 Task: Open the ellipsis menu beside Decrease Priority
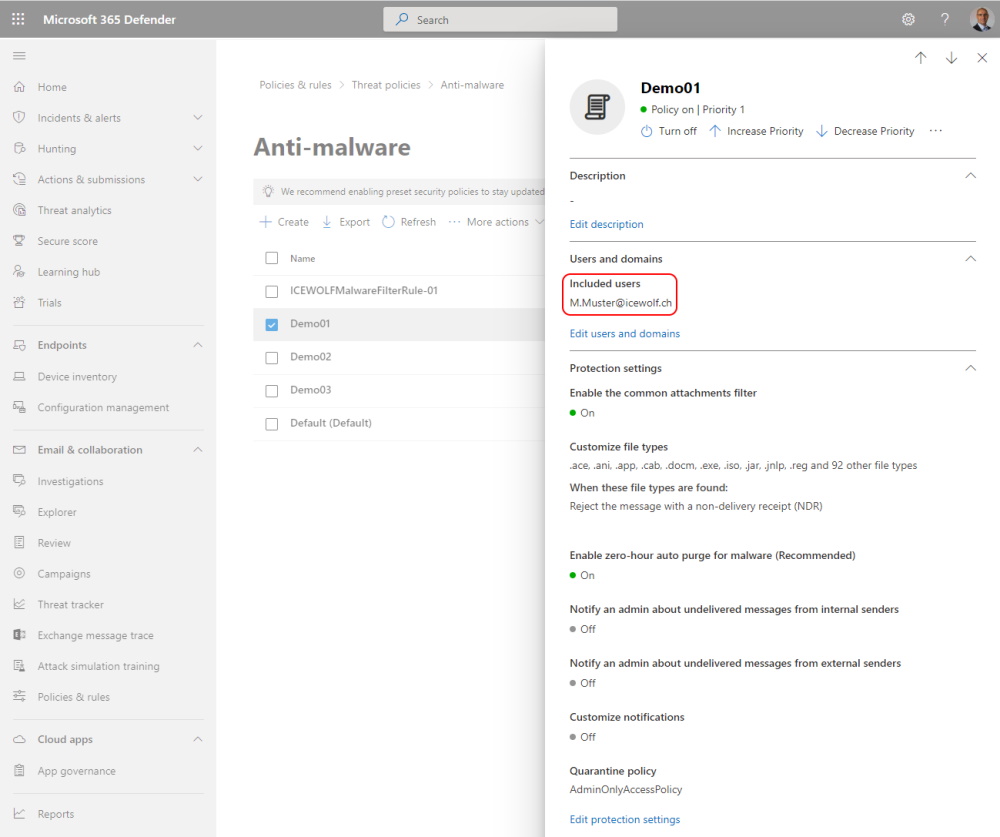[936, 131]
